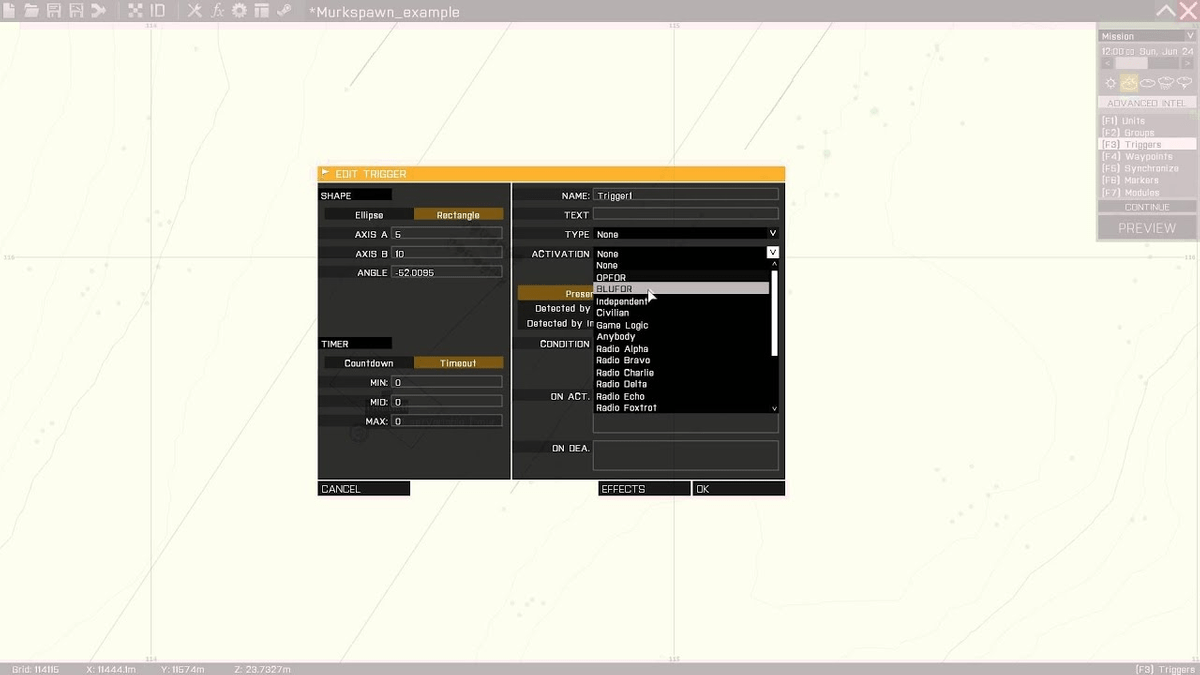The width and height of the screenshot is (1200, 675).
Task: Select Radio Echo activation
Action: click(x=682, y=397)
